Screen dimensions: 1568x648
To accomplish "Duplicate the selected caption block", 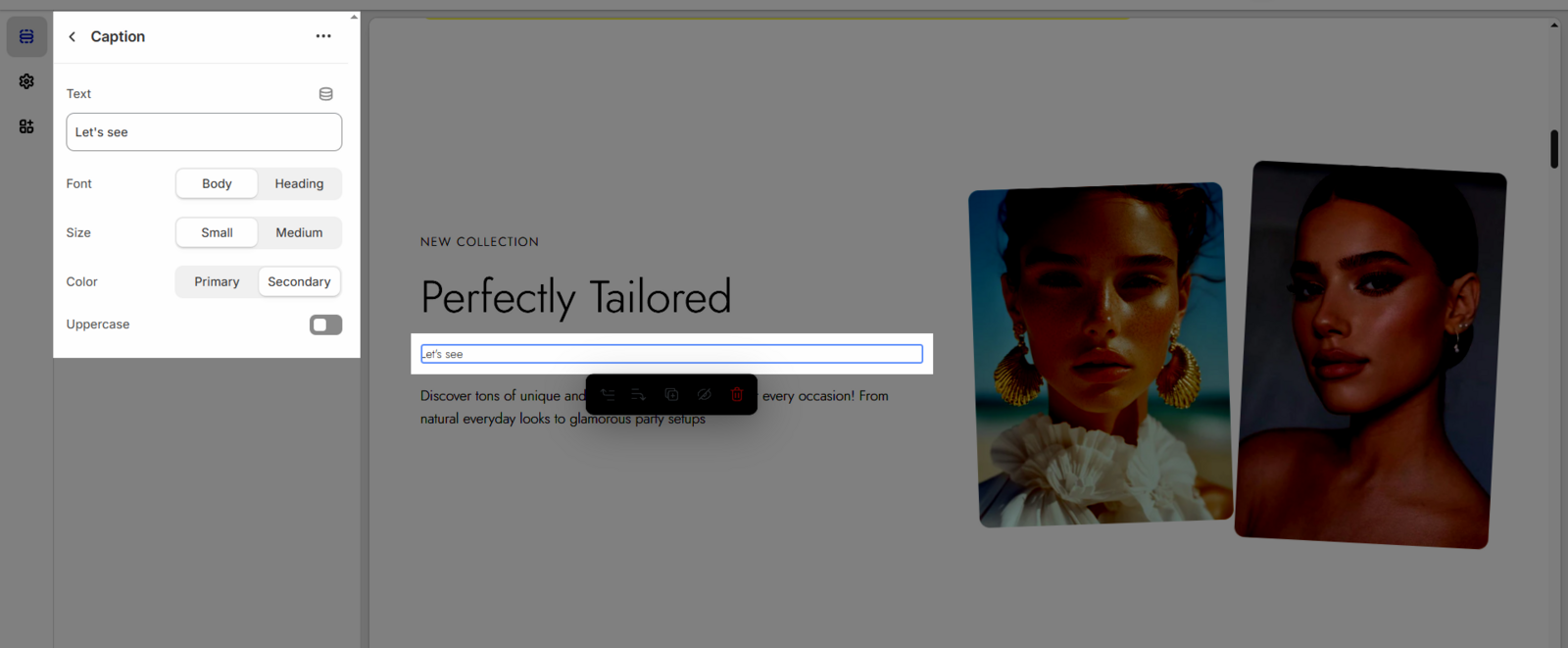I will click(x=671, y=395).
